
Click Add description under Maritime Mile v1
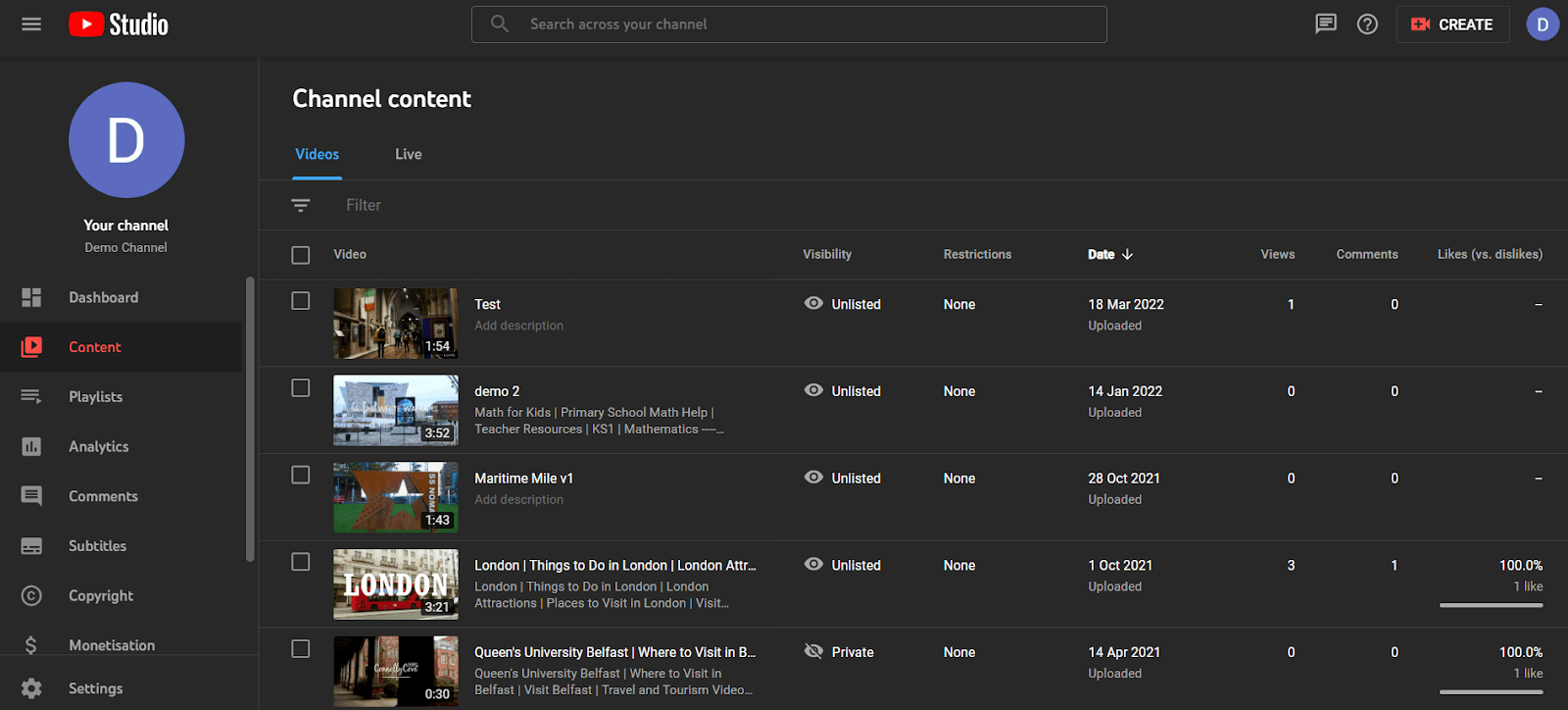pyautogui.click(x=519, y=499)
